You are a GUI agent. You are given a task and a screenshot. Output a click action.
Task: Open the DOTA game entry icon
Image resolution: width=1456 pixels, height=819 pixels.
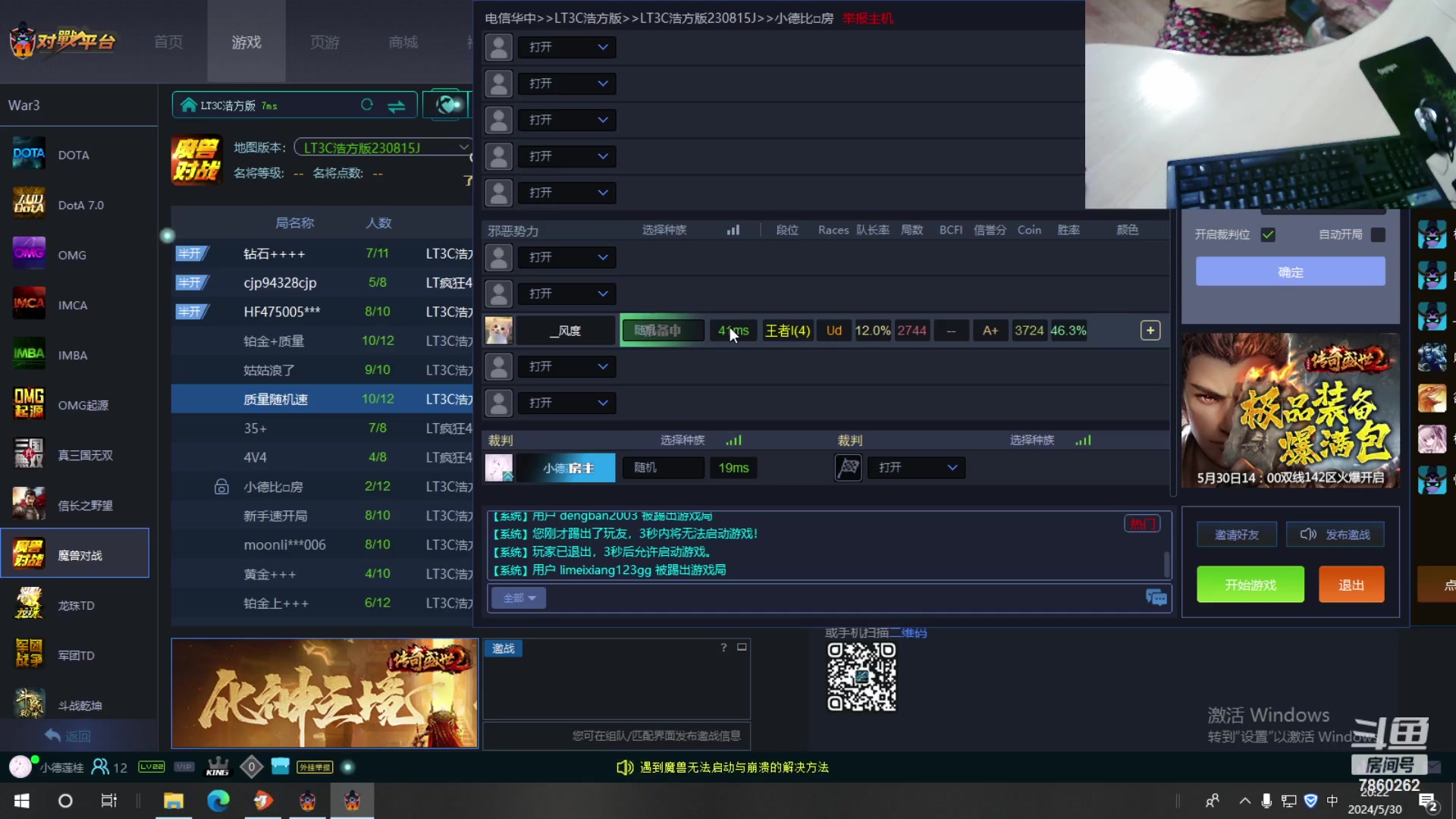click(29, 155)
